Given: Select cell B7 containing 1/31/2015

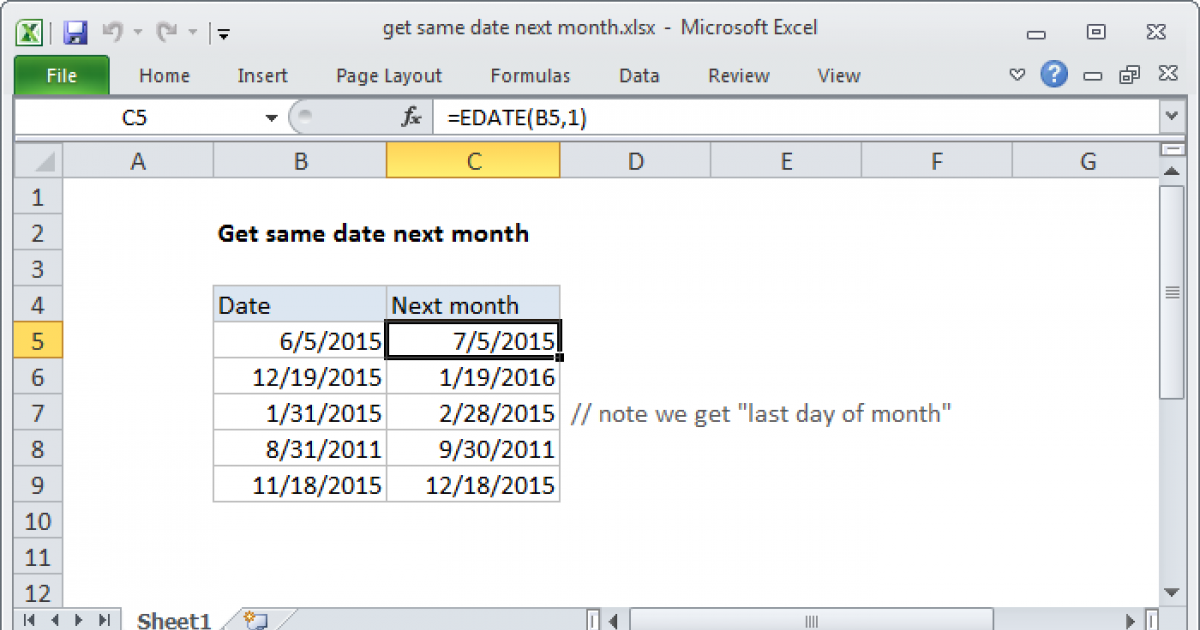Looking at the screenshot, I should 299,413.
